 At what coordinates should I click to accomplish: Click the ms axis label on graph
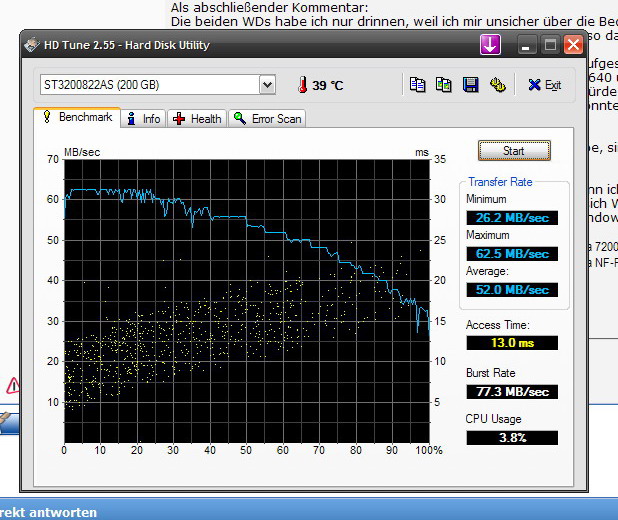pyautogui.click(x=422, y=152)
